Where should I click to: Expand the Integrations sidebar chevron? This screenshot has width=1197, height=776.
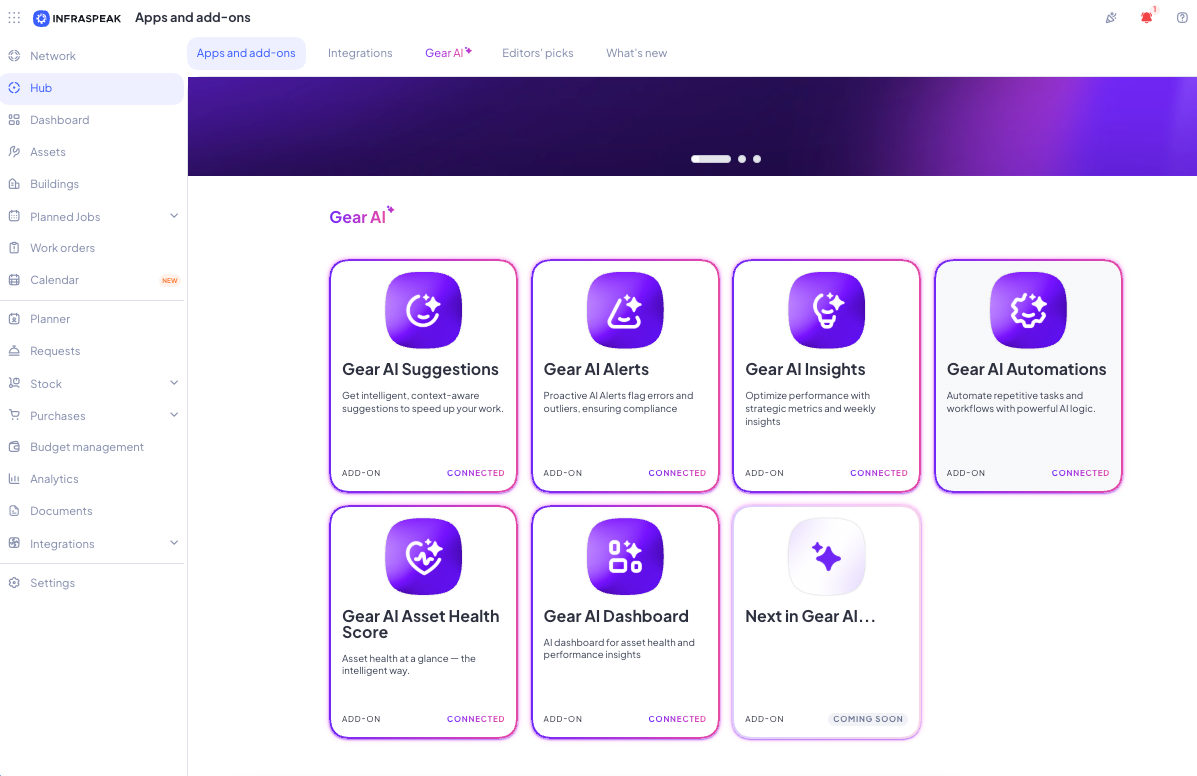pos(174,543)
